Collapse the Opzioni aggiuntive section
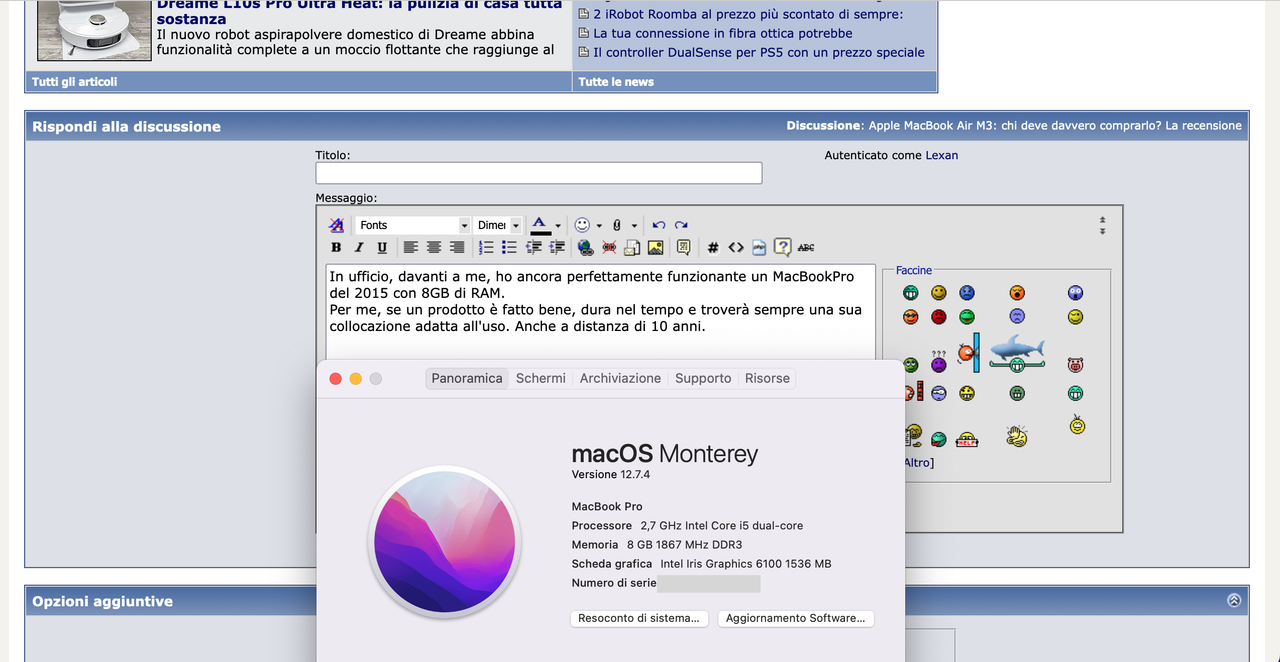The image size is (1280, 662). coord(1234,601)
